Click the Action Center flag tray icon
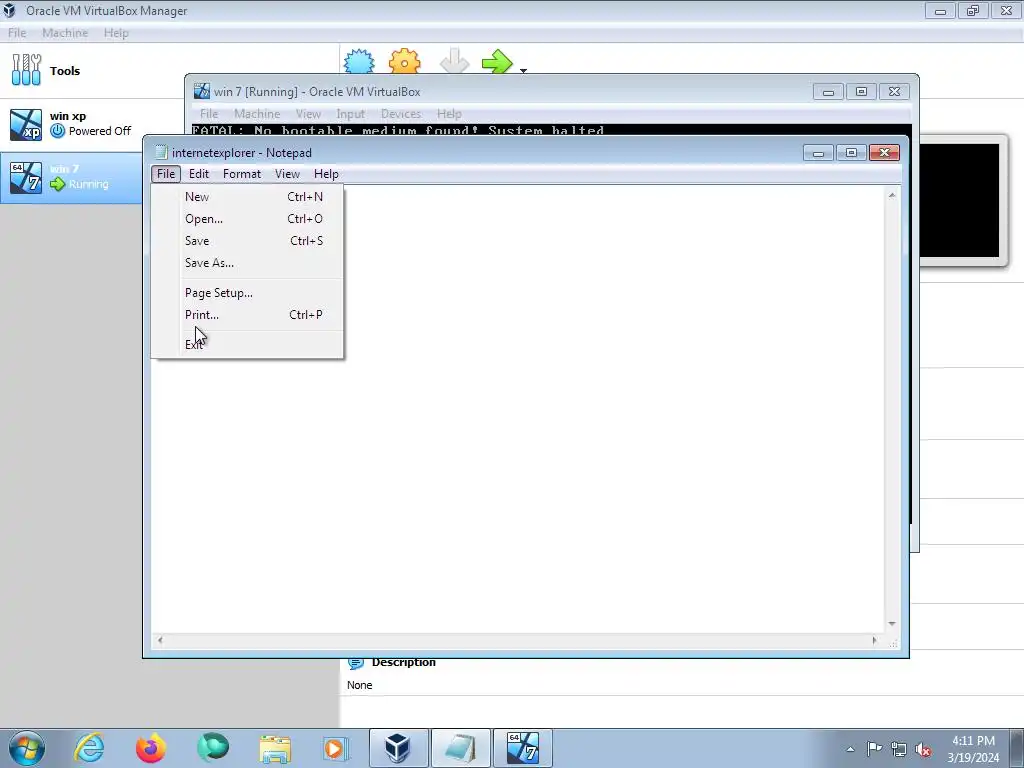Image resolution: width=1024 pixels, height=768 pixels. point(874,748)
